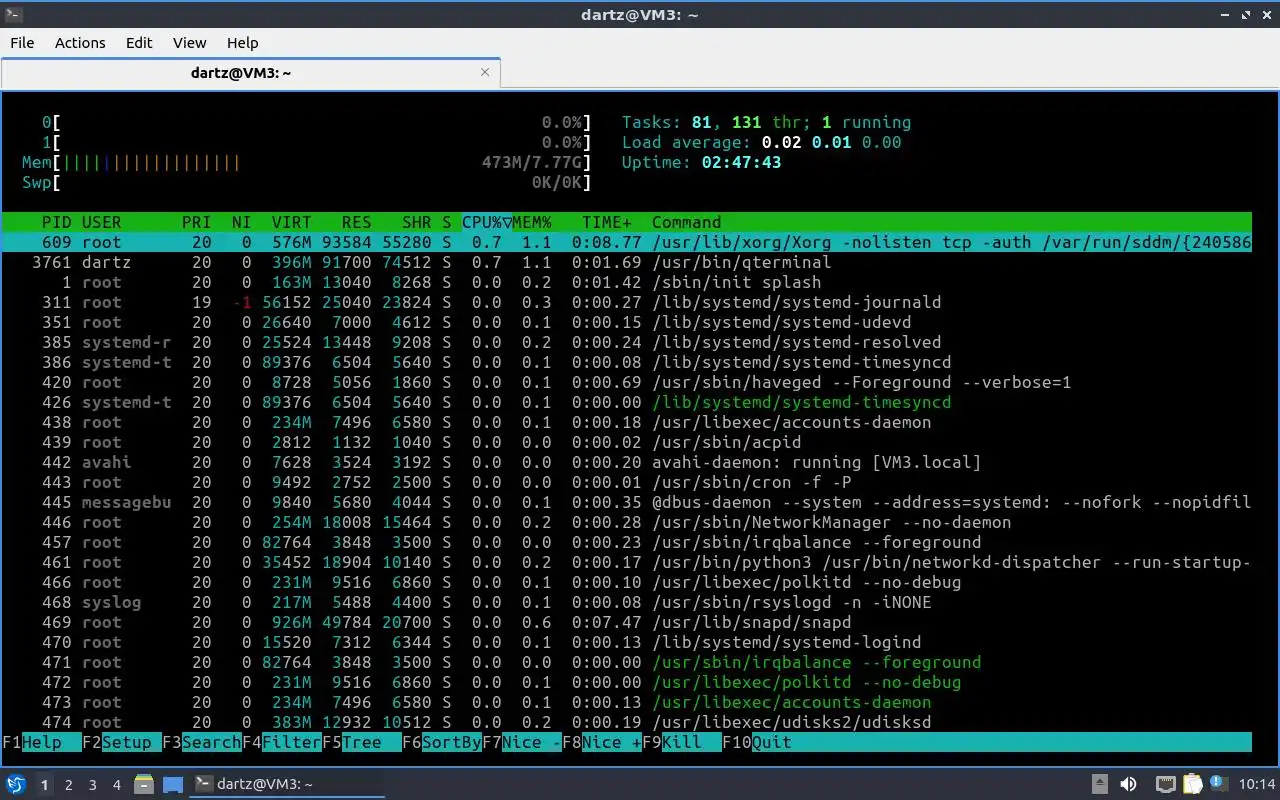Sort processes by the CPU% column header

point(486,222)
